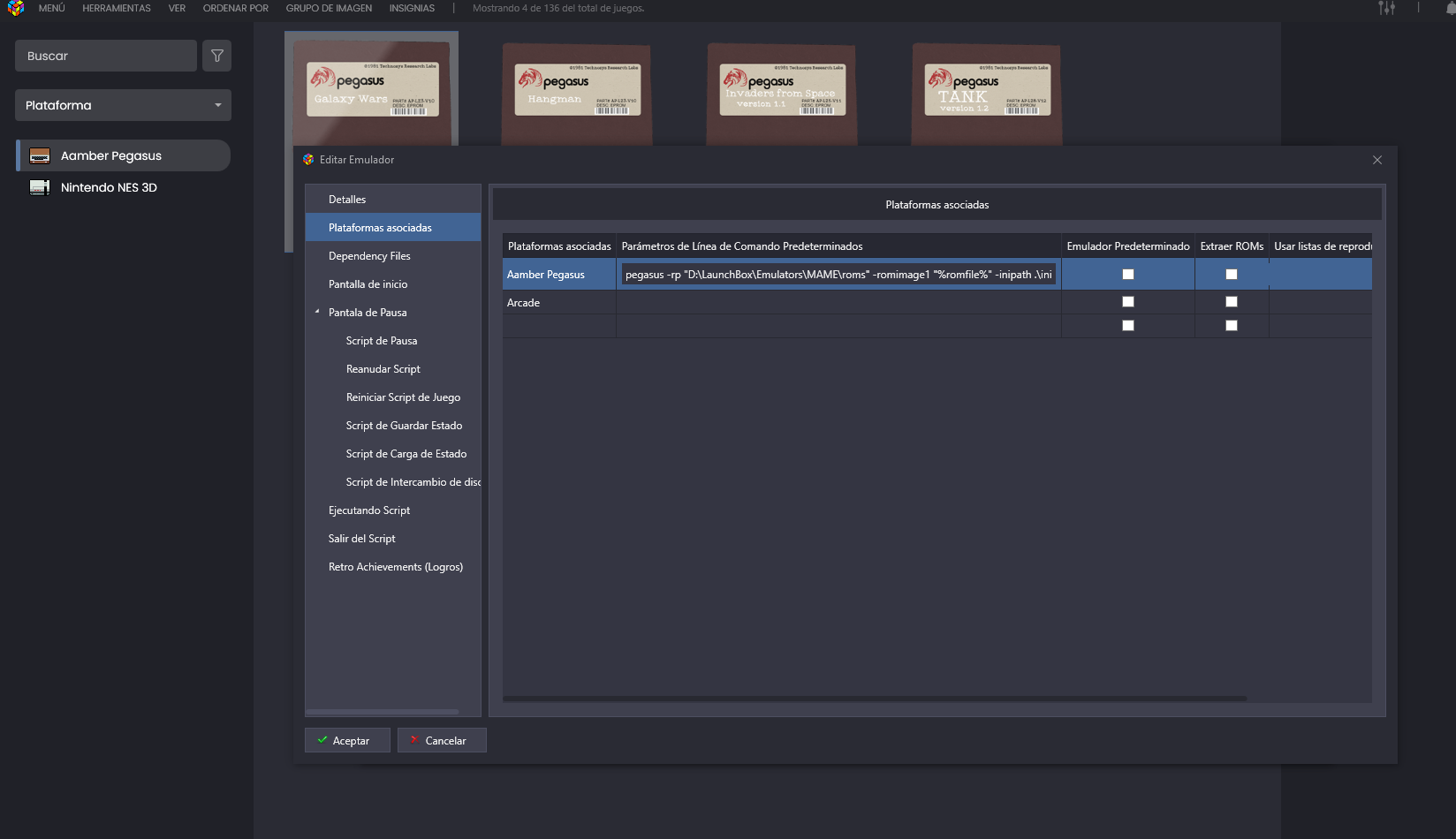Open the Plataforma dropdown

[x=123, y=105]
